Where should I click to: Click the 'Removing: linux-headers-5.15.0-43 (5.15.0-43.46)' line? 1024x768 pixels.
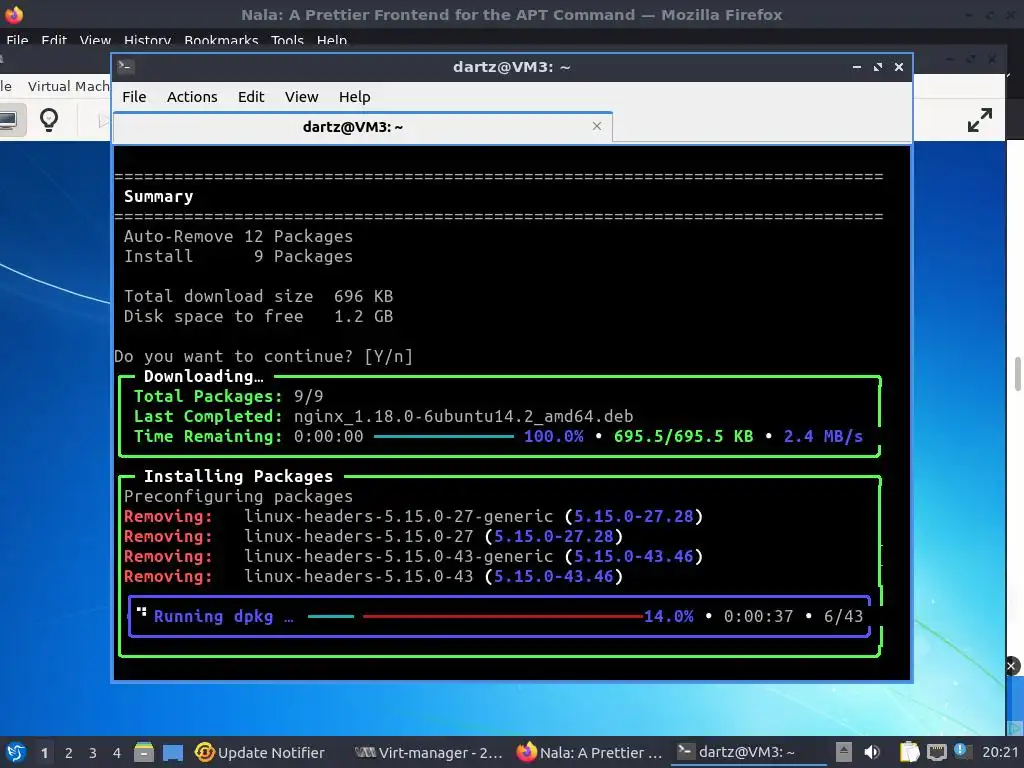(x=374, y=577)
